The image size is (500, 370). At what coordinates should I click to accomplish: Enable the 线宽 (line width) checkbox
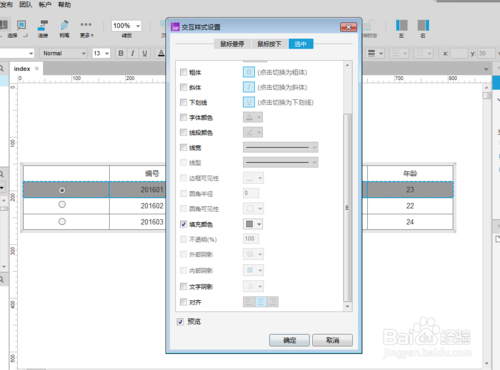[183, 147]
